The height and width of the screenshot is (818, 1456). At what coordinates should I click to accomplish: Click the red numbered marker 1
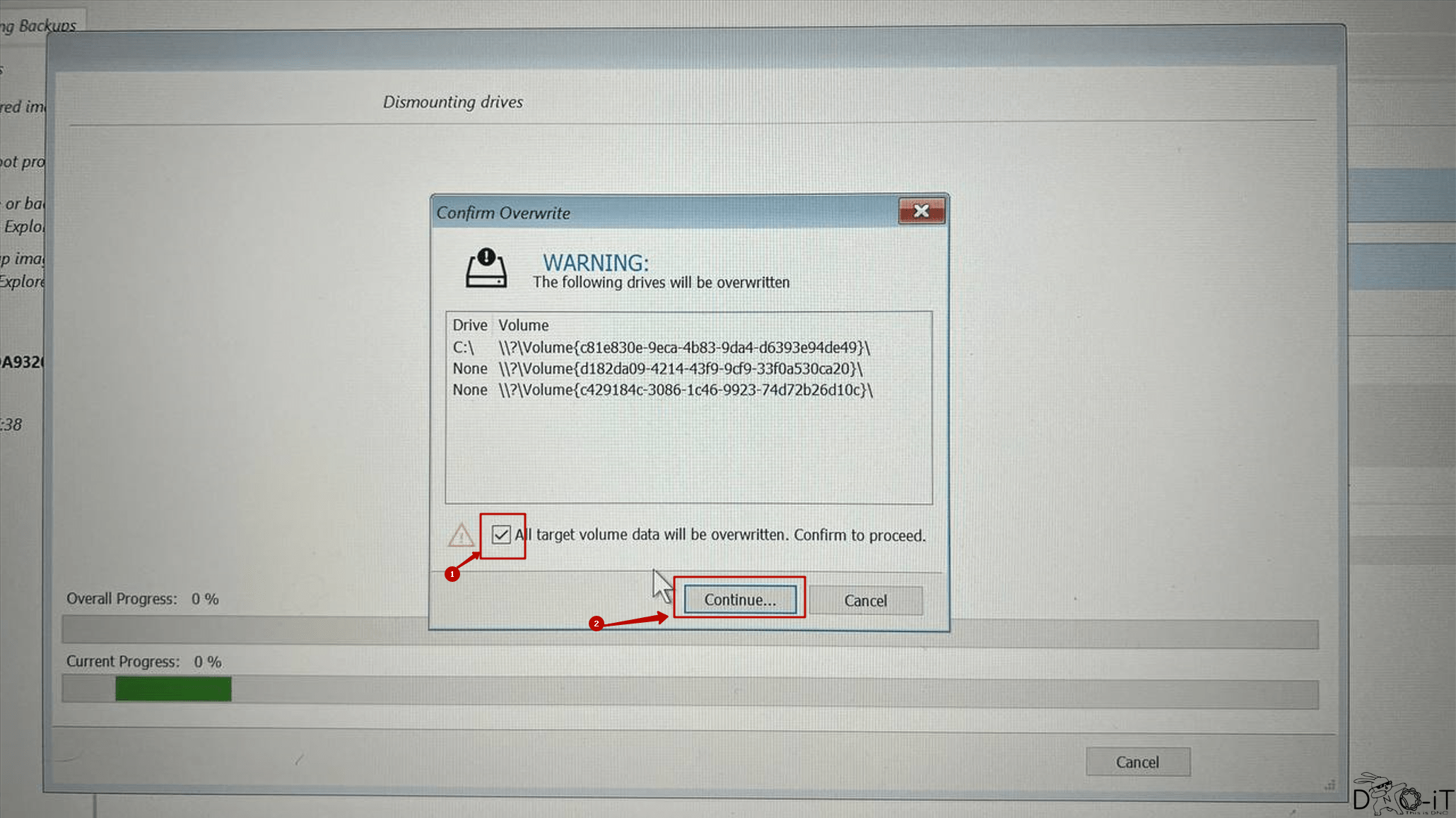pos(452,574)
